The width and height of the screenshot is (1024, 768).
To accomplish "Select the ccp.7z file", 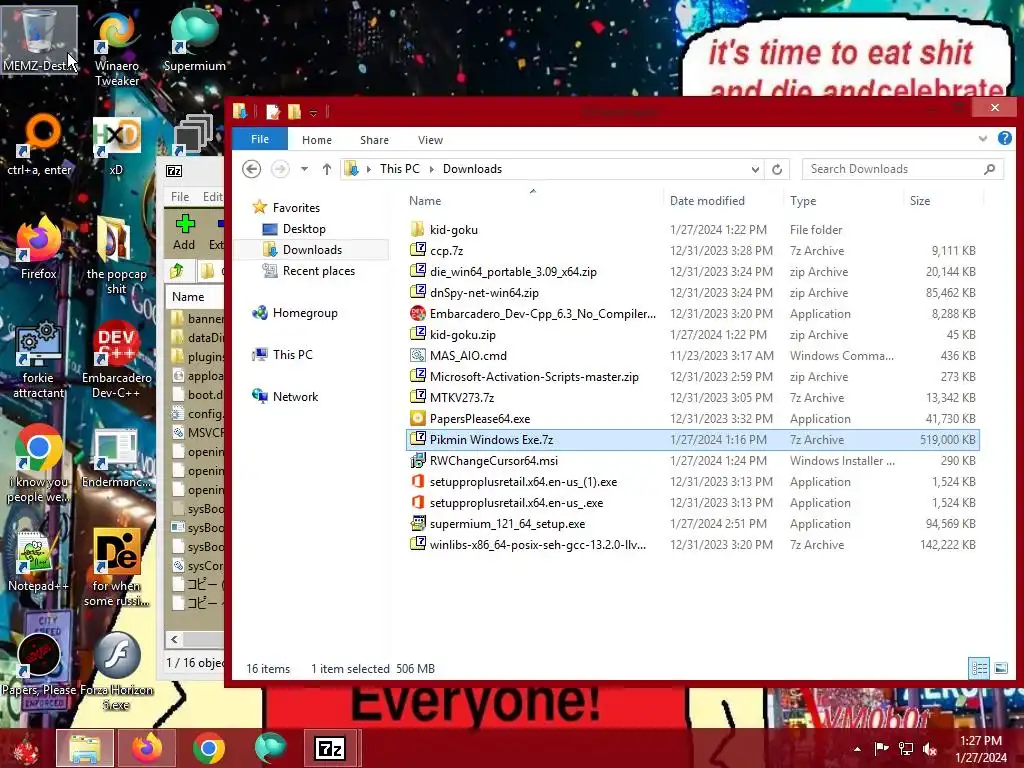I will 692,251.
